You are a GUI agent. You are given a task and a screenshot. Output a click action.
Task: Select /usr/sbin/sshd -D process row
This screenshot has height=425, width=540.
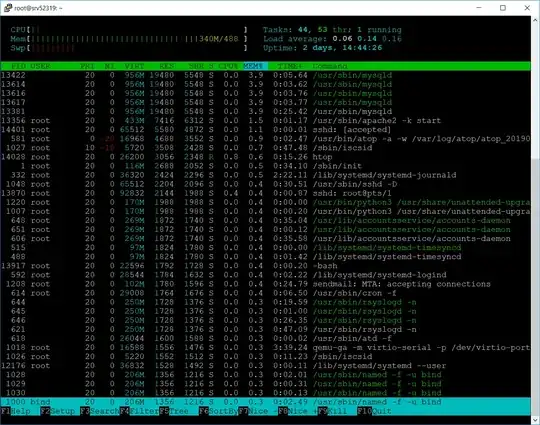pyautogui.click(x=265, y=184)
